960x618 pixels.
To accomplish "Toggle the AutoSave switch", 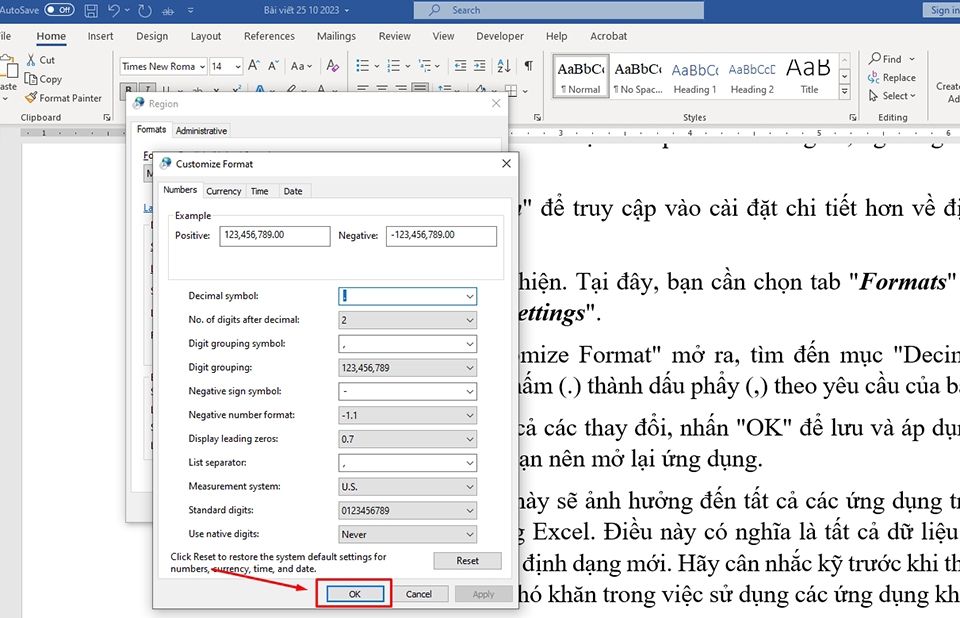I will point(59,10).
